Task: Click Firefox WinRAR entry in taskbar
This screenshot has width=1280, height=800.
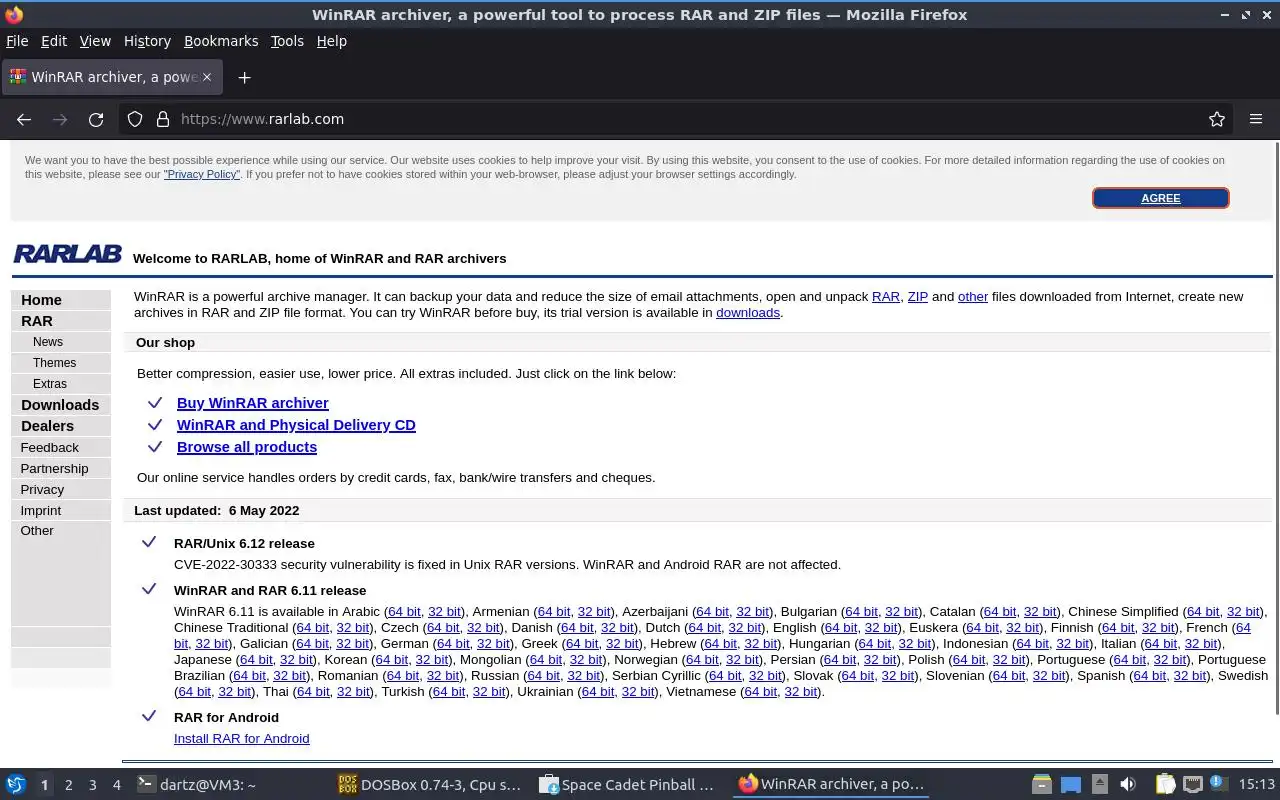Action: click(x=832, y=785)
